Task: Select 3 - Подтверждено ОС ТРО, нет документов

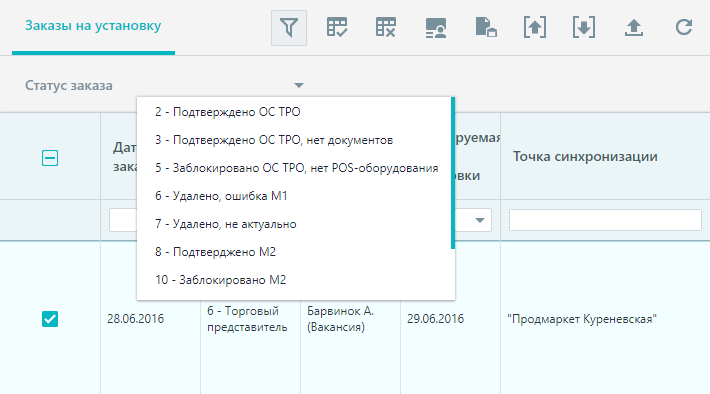Action: (x=274, y=140)
